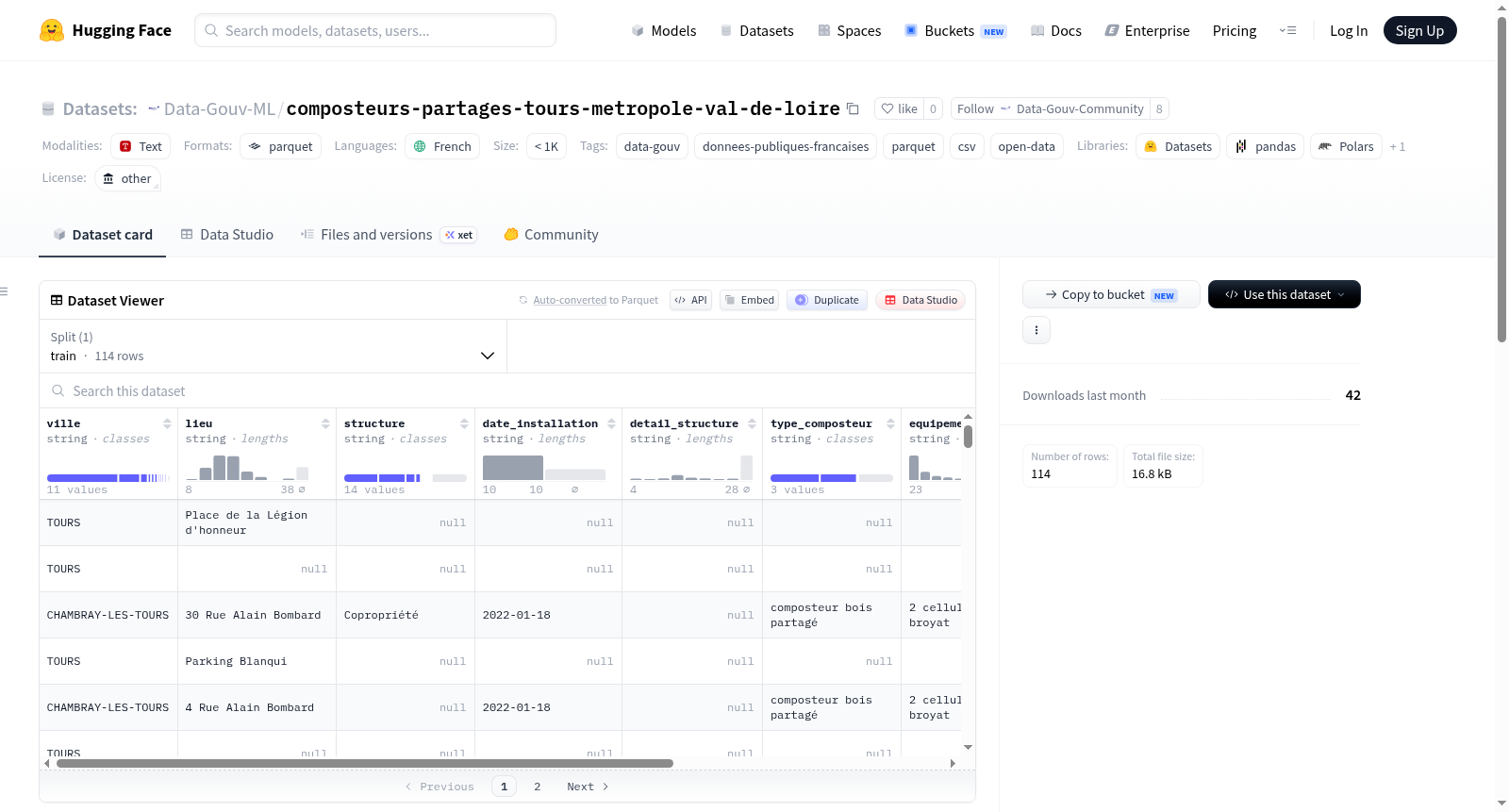Viewport: 1509px width, 812px height.
Task: Go to page 2 of the table
Action: [537, 787]
